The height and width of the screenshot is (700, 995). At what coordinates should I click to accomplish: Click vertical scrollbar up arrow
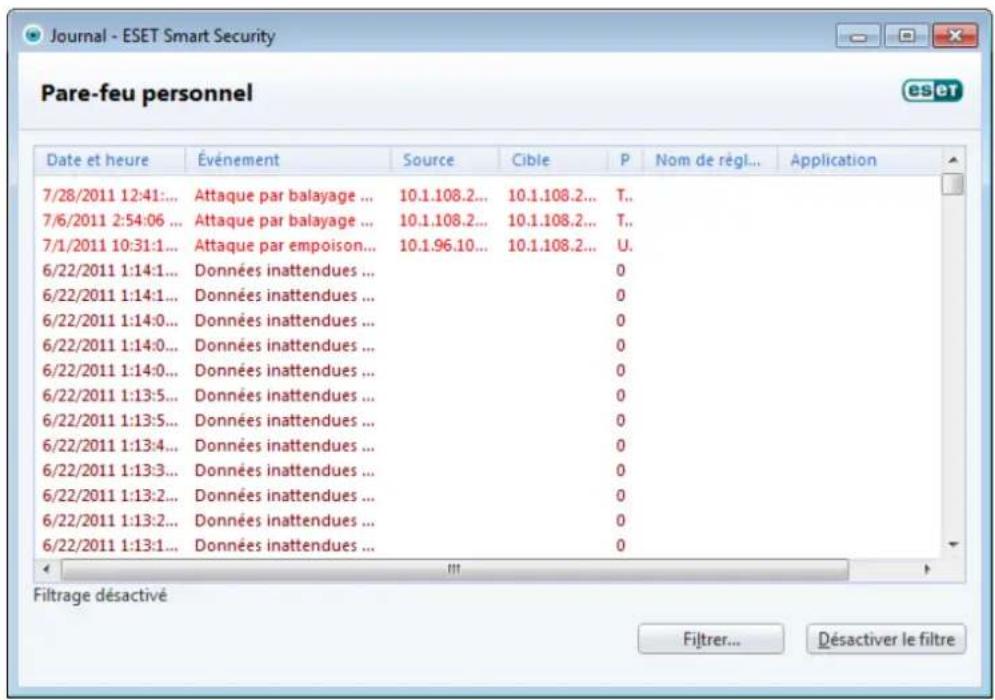pyautogui.click(x=953, y=160)
